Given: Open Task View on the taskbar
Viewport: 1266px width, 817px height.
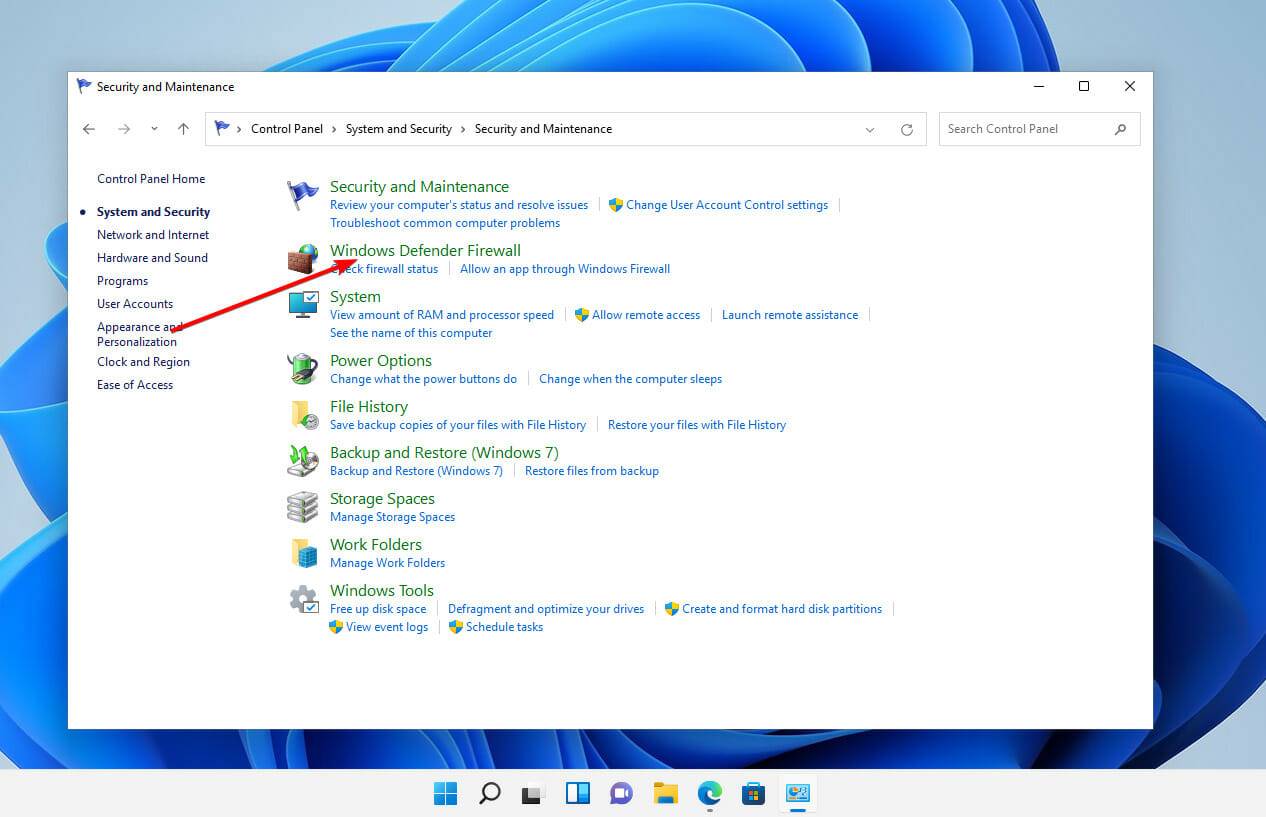Looking at the screenshot, I should [533, 794].
